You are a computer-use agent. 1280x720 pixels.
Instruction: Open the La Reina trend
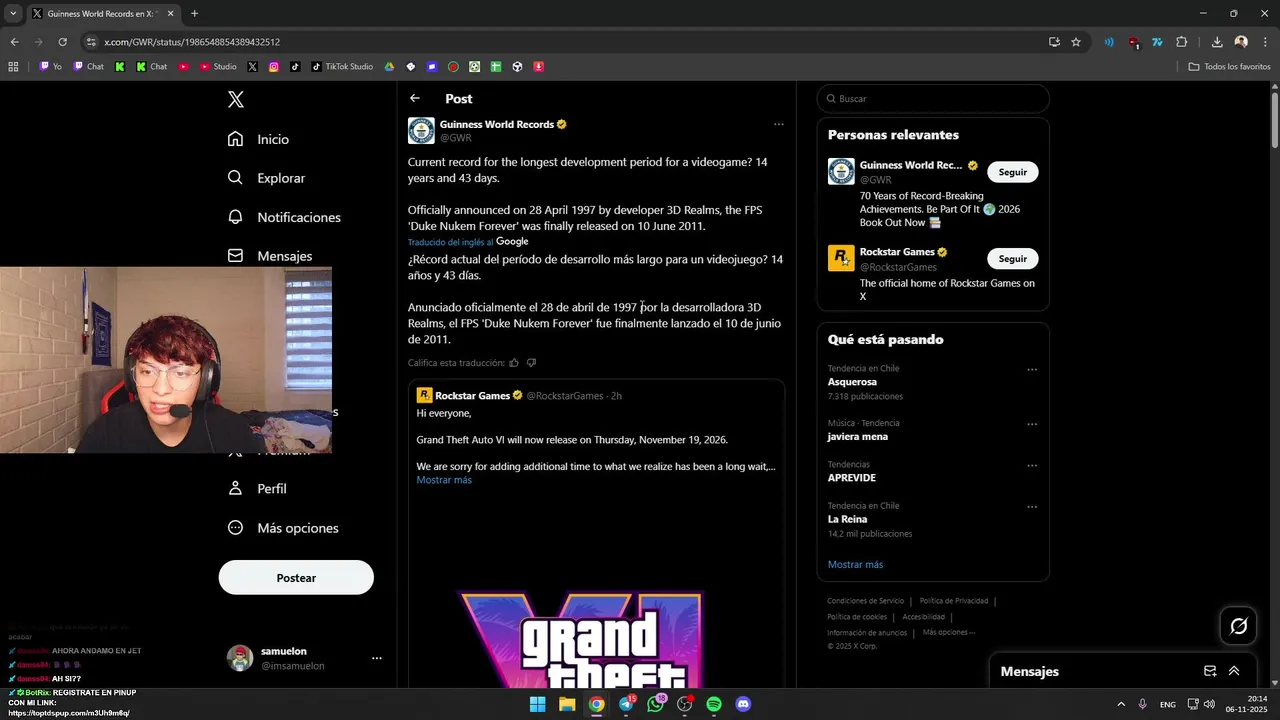(x=847, y=519)
